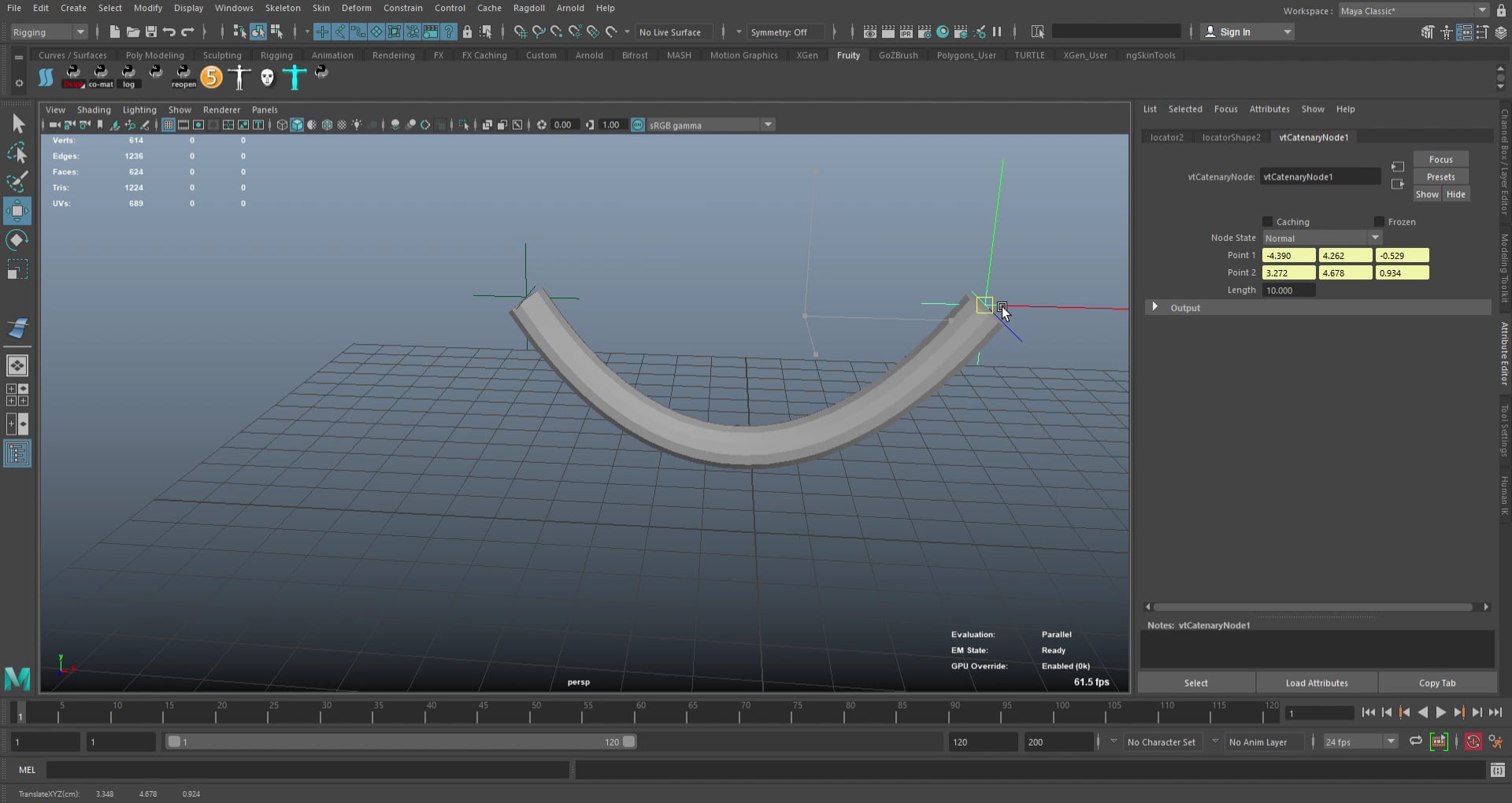Activate the Lasso selection tool
Viewport: 1512px width, 803px height.
(x=17, y=152)
